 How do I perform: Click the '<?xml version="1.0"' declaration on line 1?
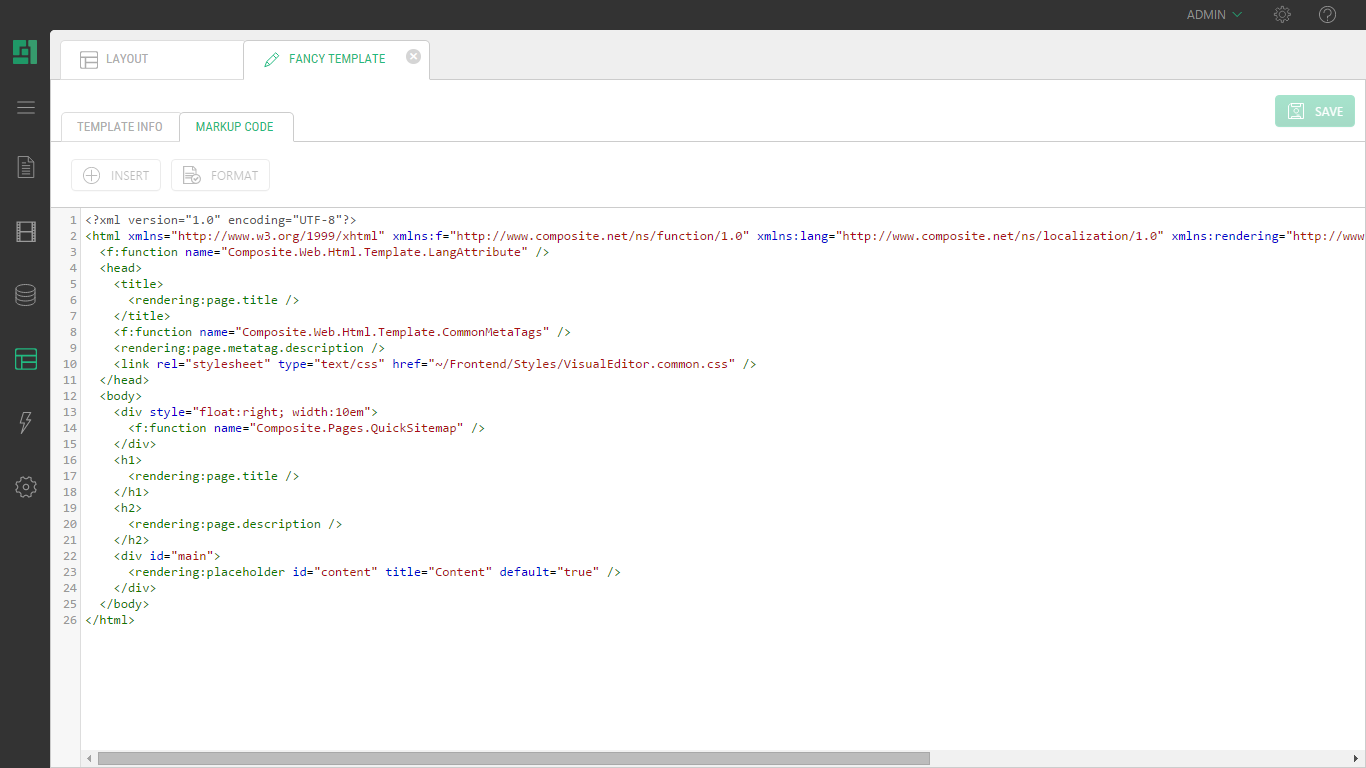tap(153, 220)
